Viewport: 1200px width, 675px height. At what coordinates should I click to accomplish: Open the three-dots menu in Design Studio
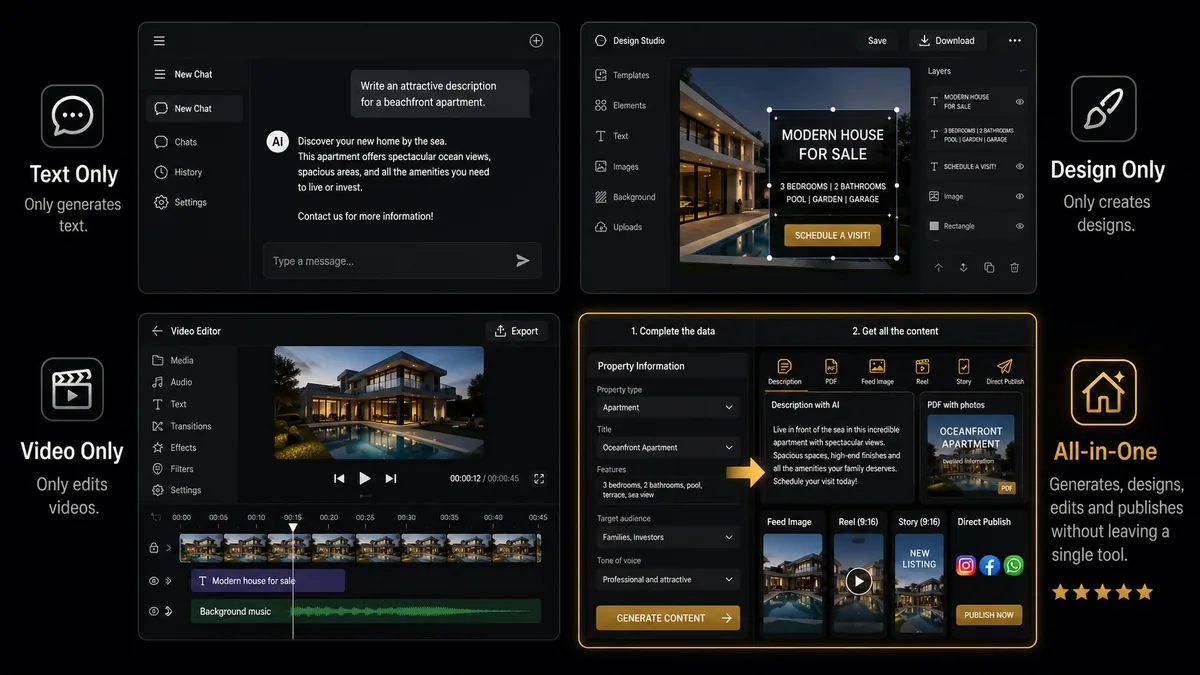tap(1015, 41)
